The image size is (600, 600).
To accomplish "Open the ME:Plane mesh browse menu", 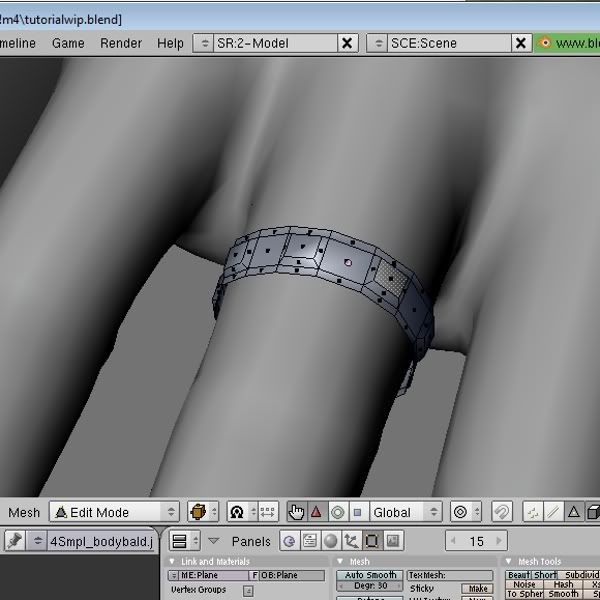I will [174, 575].
